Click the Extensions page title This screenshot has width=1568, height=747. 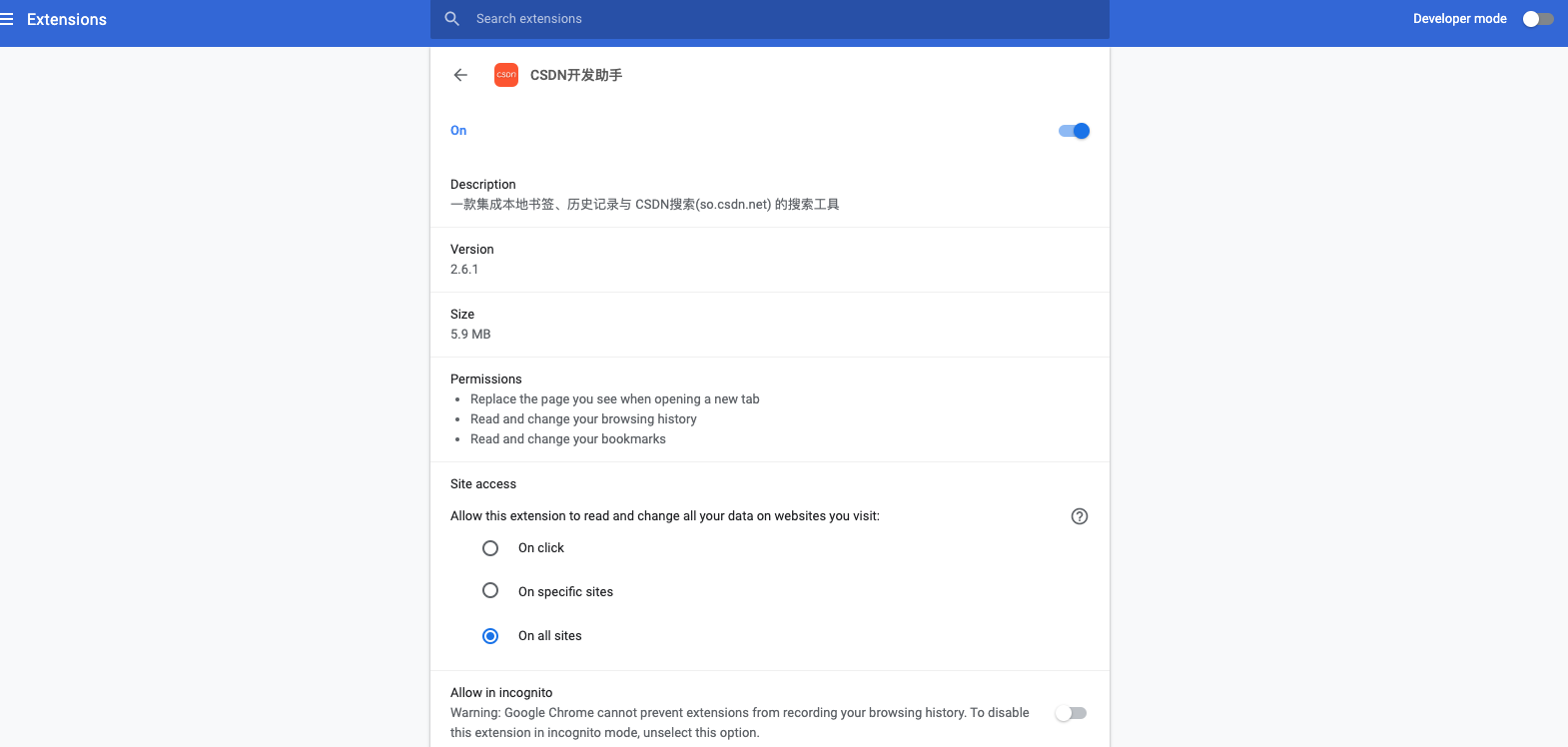[67, 19]
